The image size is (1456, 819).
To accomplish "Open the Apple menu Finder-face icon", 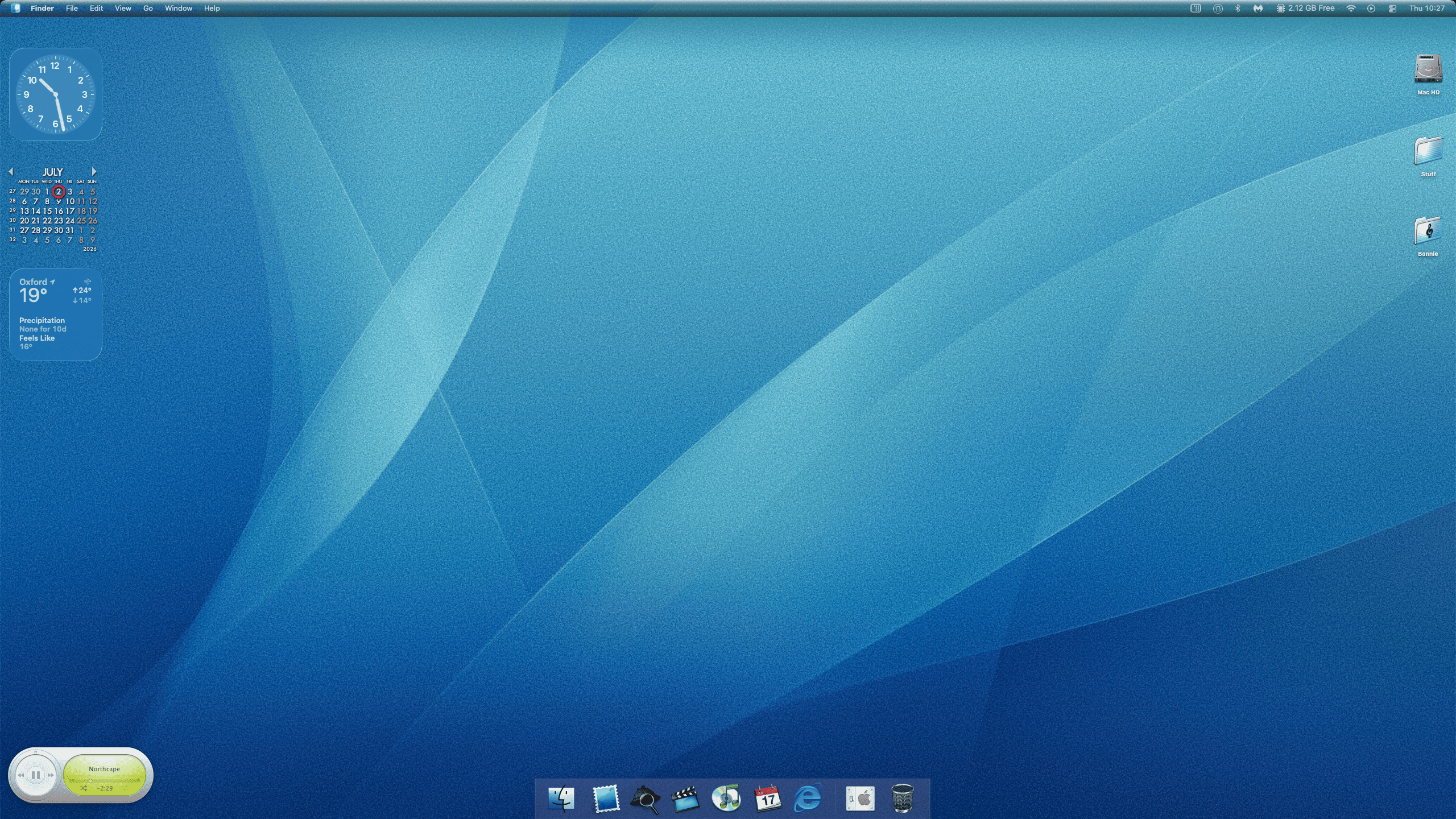I will coord(15,8).
